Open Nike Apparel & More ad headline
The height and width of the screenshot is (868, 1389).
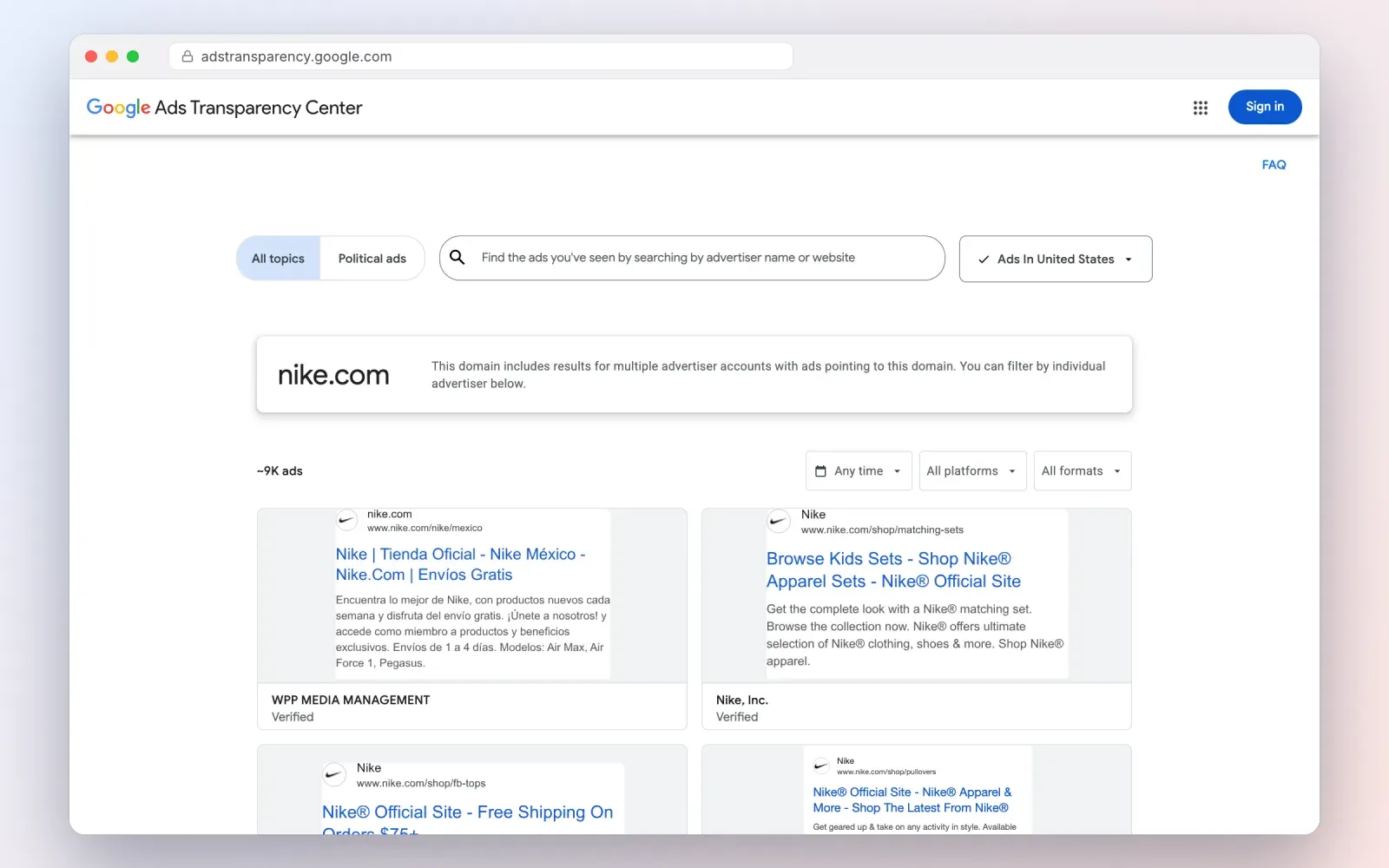(912, 800)
